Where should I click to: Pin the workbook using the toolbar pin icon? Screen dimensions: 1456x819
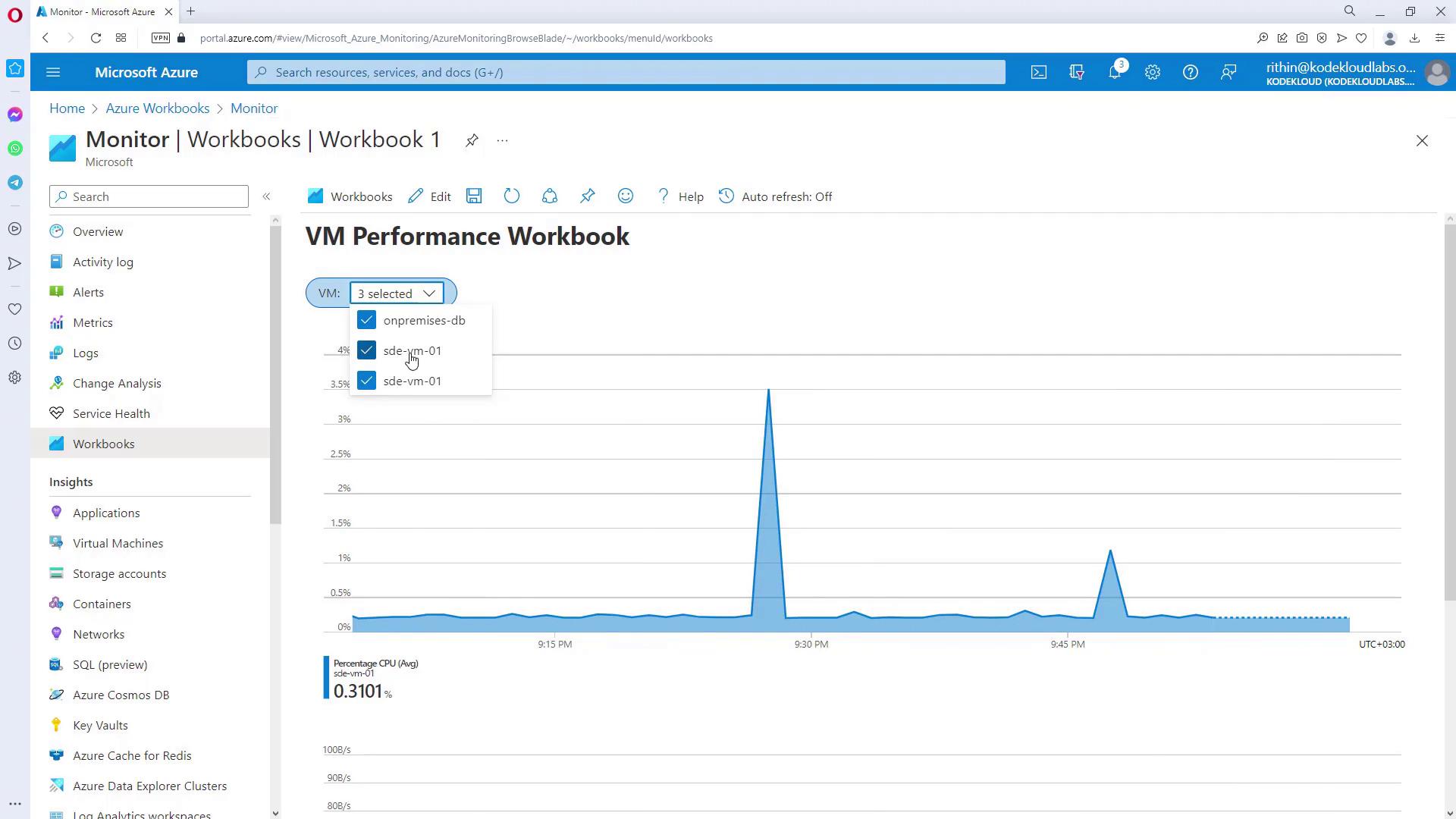pyautogui.click(x=588, y=196)
